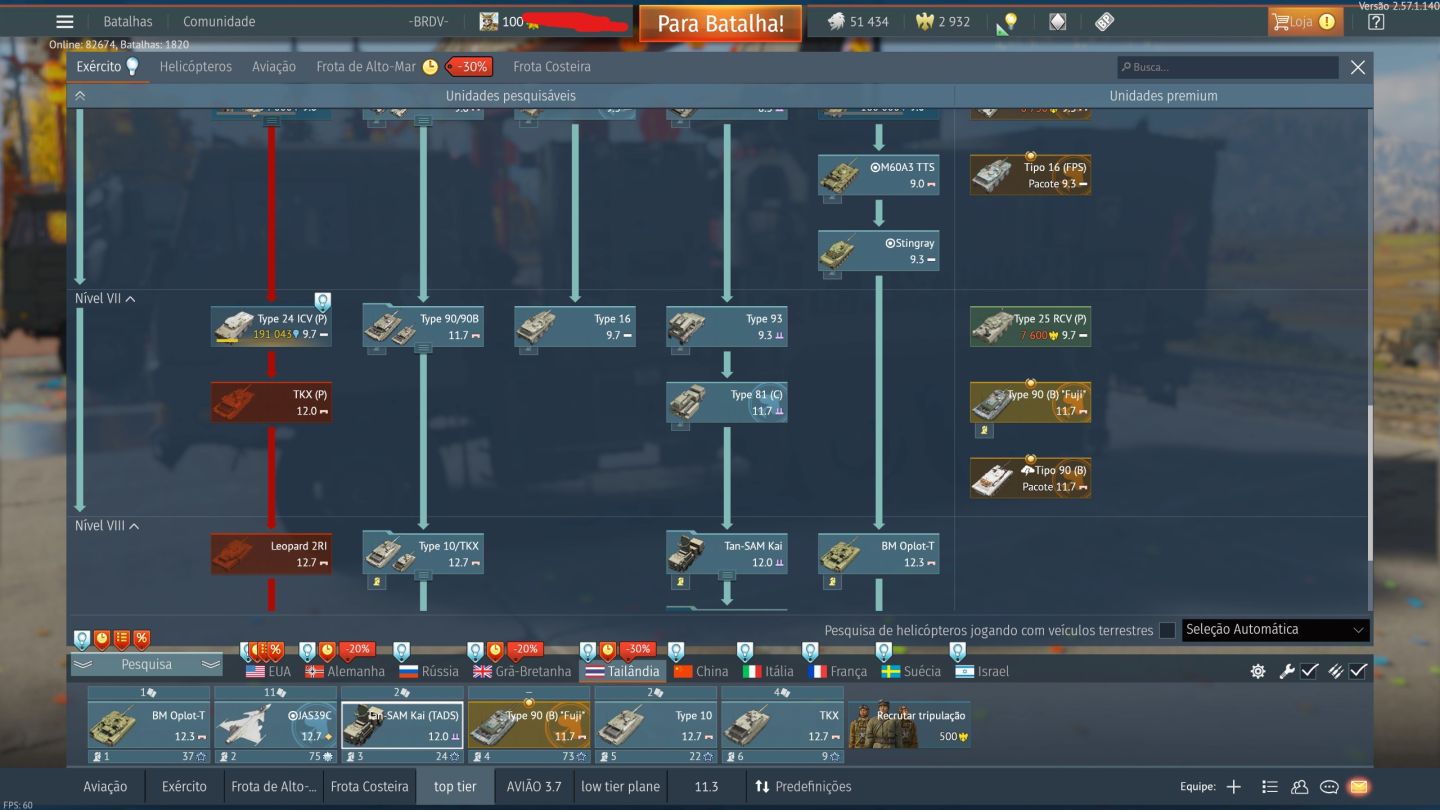Select the JAS39C crew slot
The width and height of the screenshot is (1440, 810).
(x=276, y=725)
